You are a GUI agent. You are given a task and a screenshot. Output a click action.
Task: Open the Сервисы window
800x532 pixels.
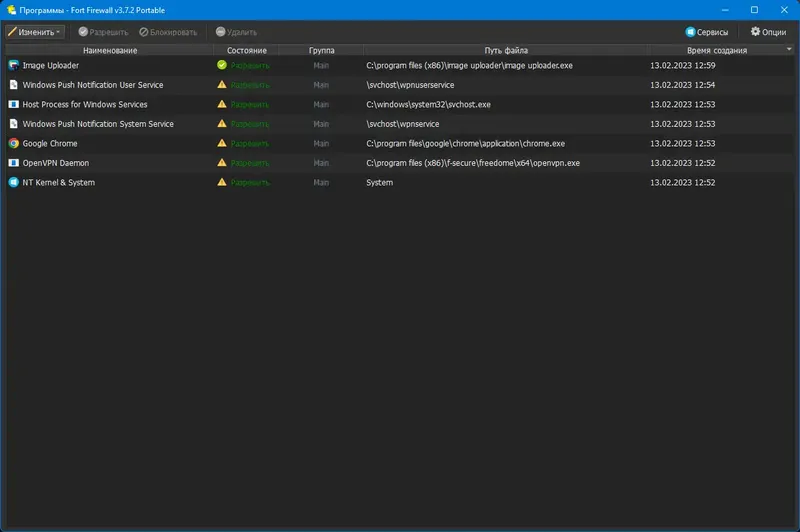[707, 32]
